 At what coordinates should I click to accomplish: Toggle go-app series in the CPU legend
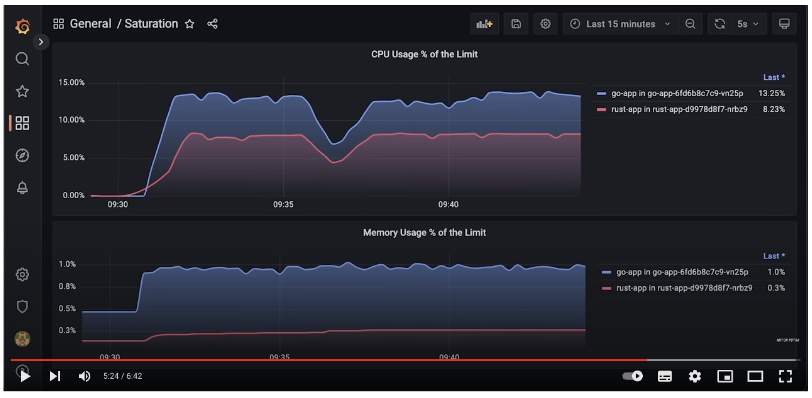[677, 93]
